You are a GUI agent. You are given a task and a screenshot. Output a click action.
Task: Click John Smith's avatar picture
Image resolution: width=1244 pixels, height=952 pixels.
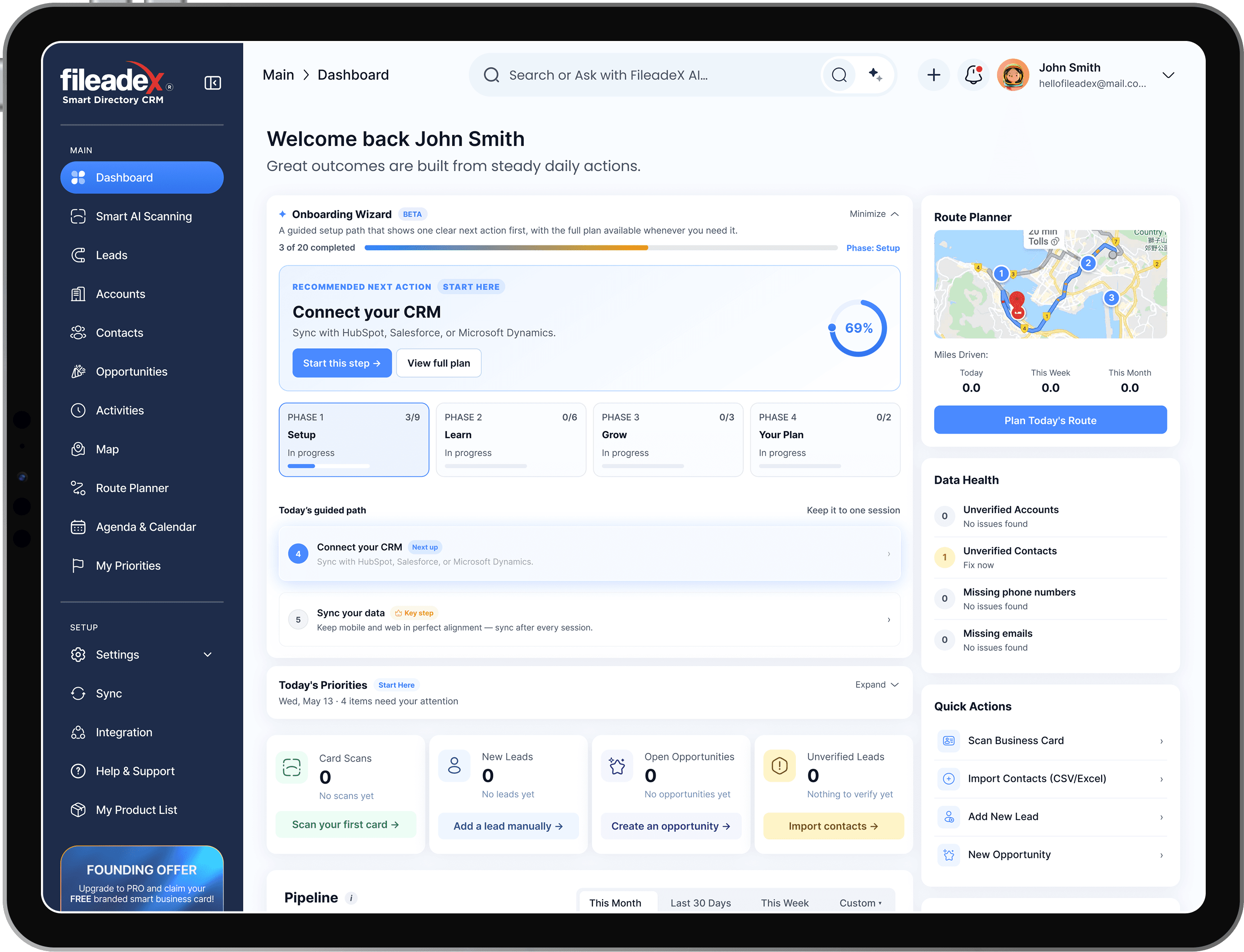pos(1013,75)
